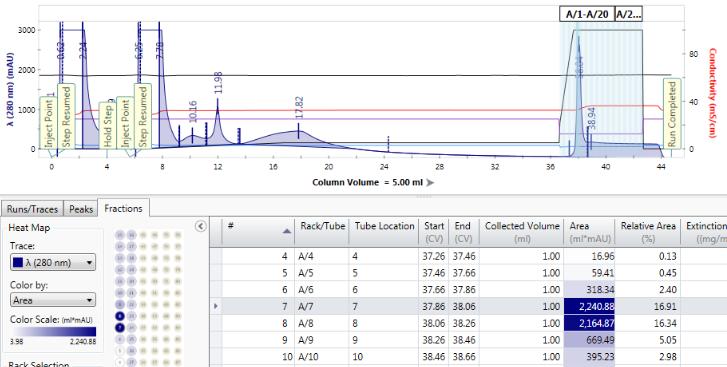The height and width of the screenshot is (367, 727).
Task: Click the first Inject Point marker on chromatogram
Action: click(49, 123)
